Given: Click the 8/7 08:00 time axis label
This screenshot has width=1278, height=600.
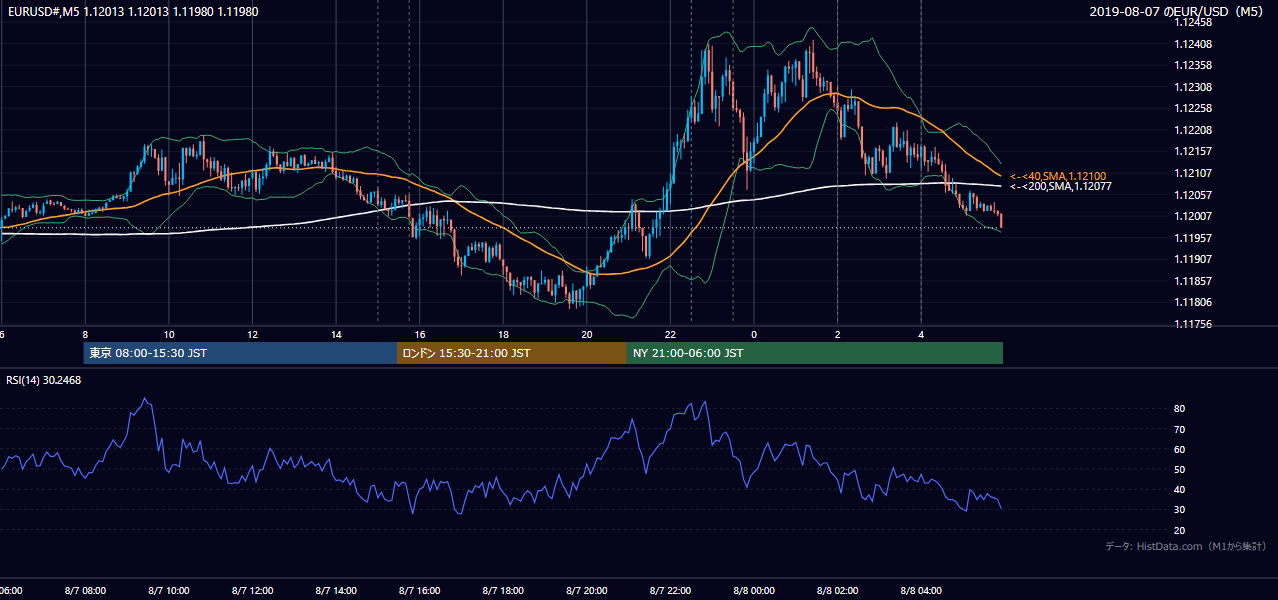Looking at the screenshot, I should click(85, 590).
